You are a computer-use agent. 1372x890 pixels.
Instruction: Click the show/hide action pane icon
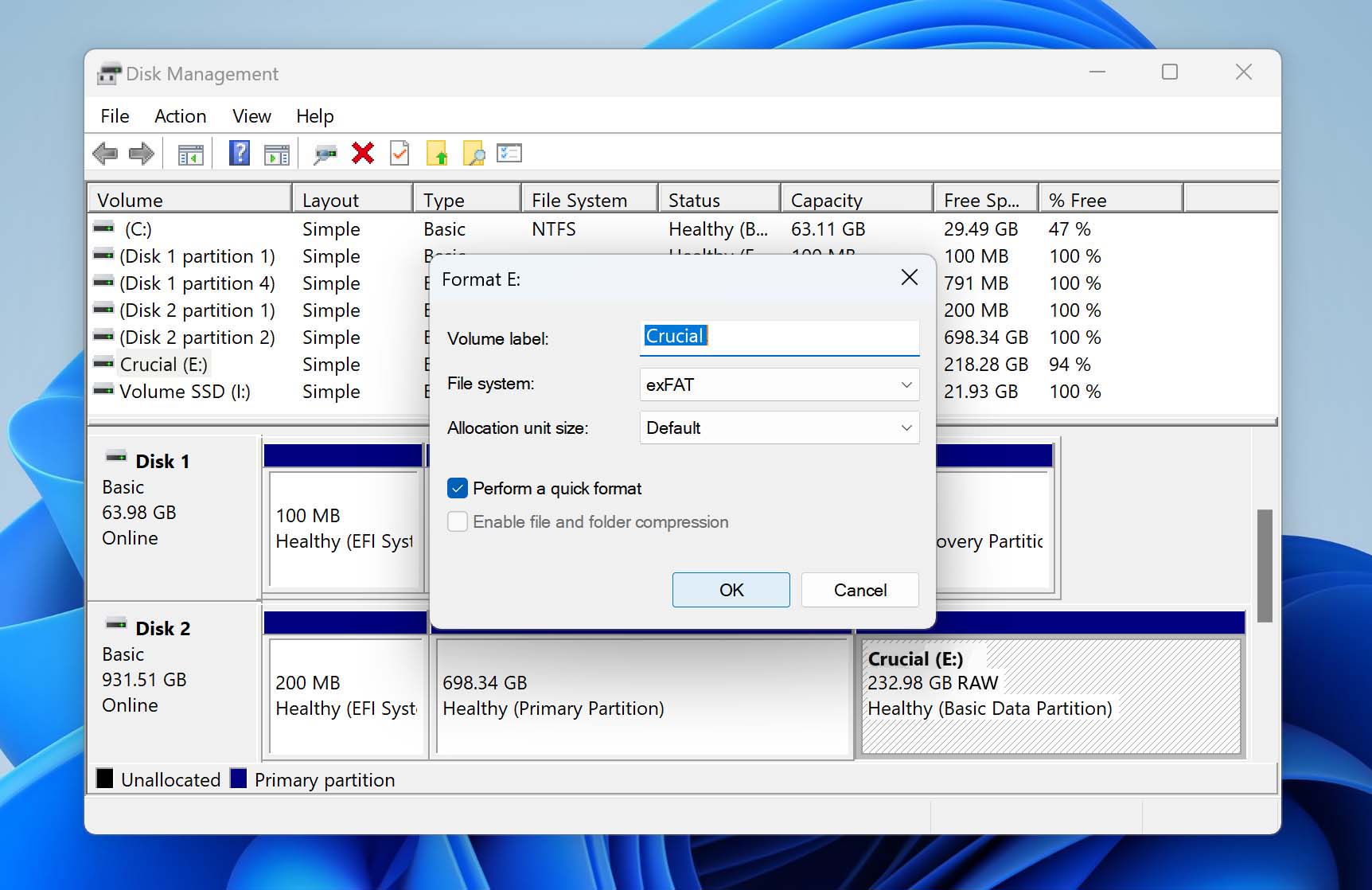tap(277, 154)
